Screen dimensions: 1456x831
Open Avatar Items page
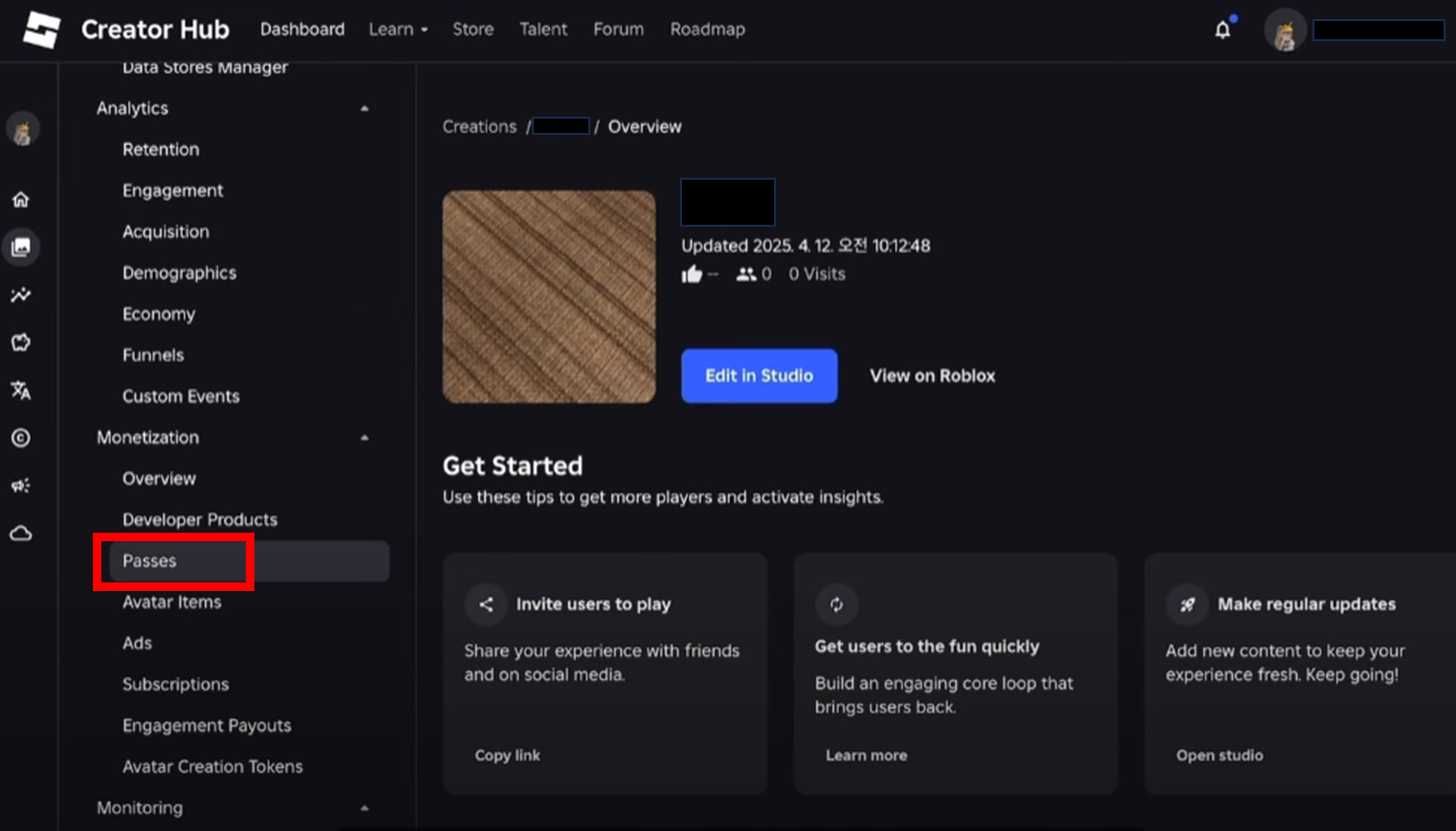[171, 602]
